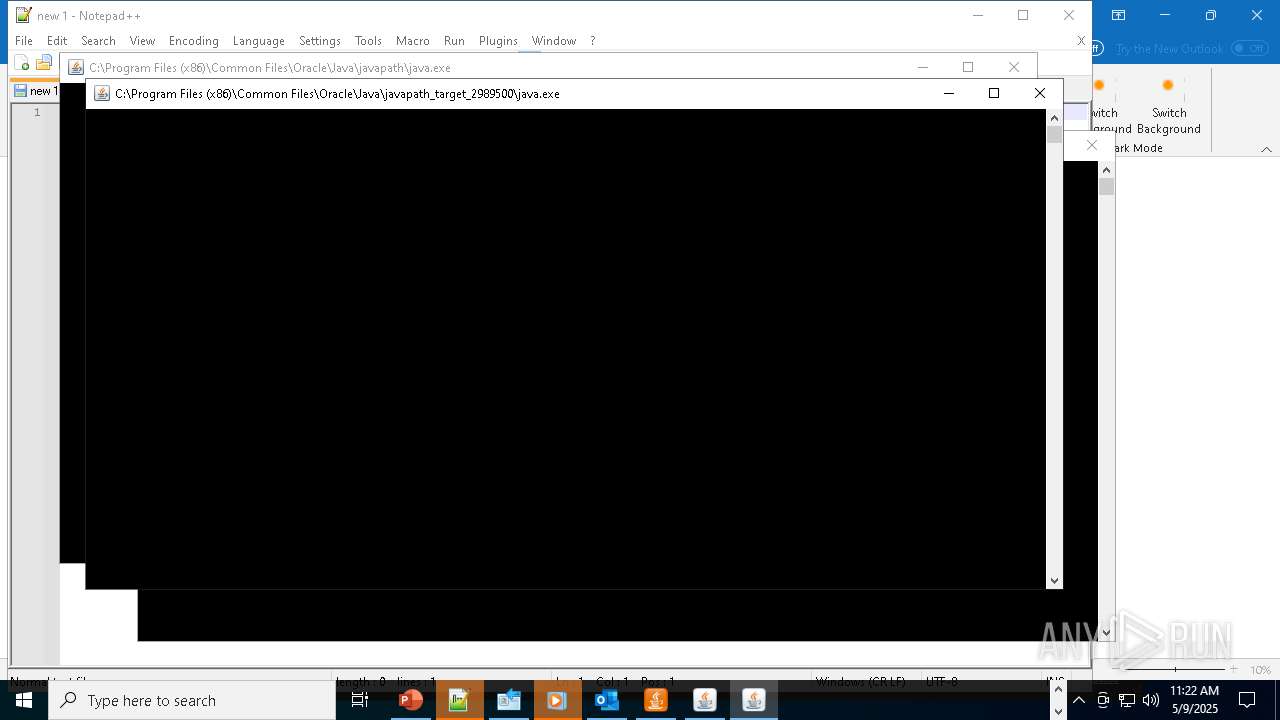Toggle Try the New Outlook switch
Viewport: 1280px width, 720px height.
(1249, 48)
